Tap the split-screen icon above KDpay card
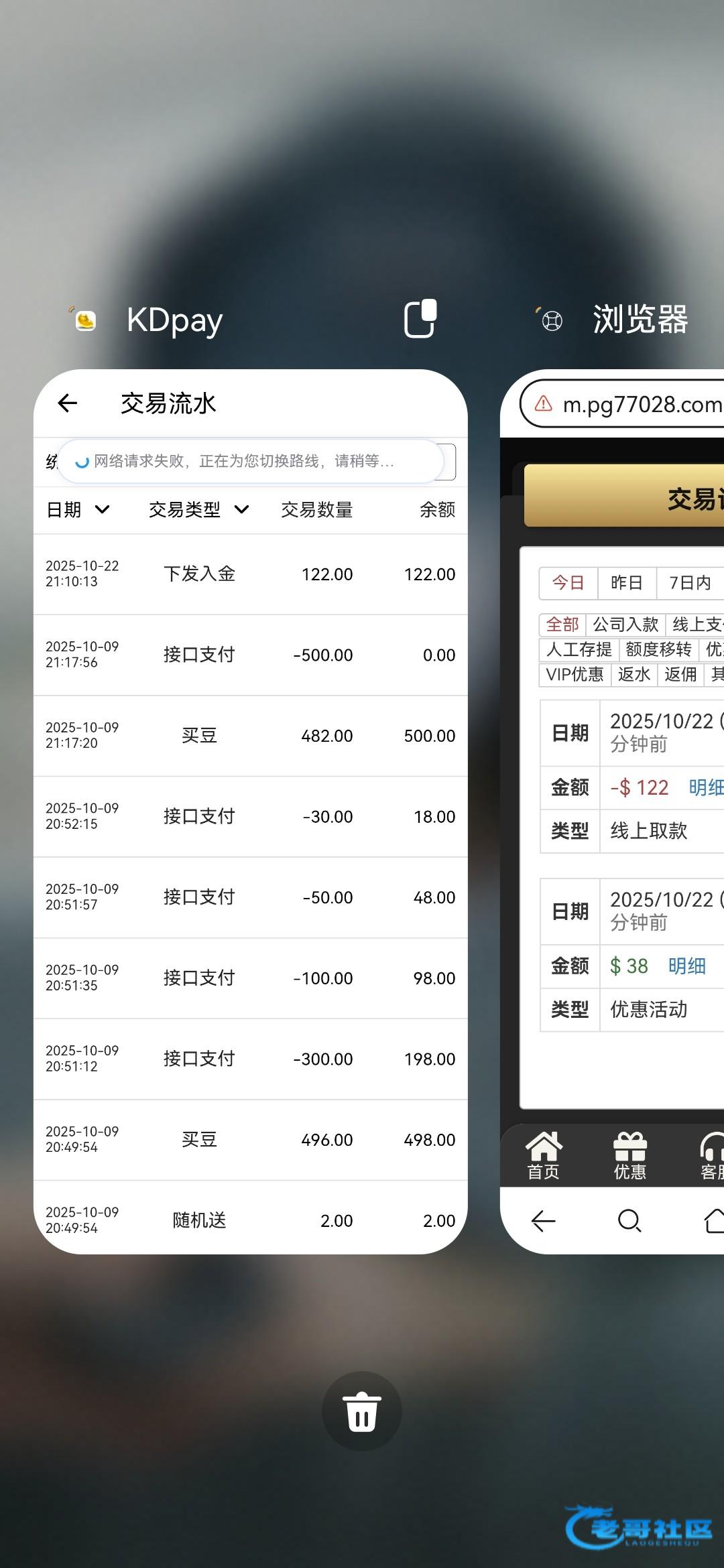The height and width of the screenshot is (1568, 724). [x=420, y=319]
